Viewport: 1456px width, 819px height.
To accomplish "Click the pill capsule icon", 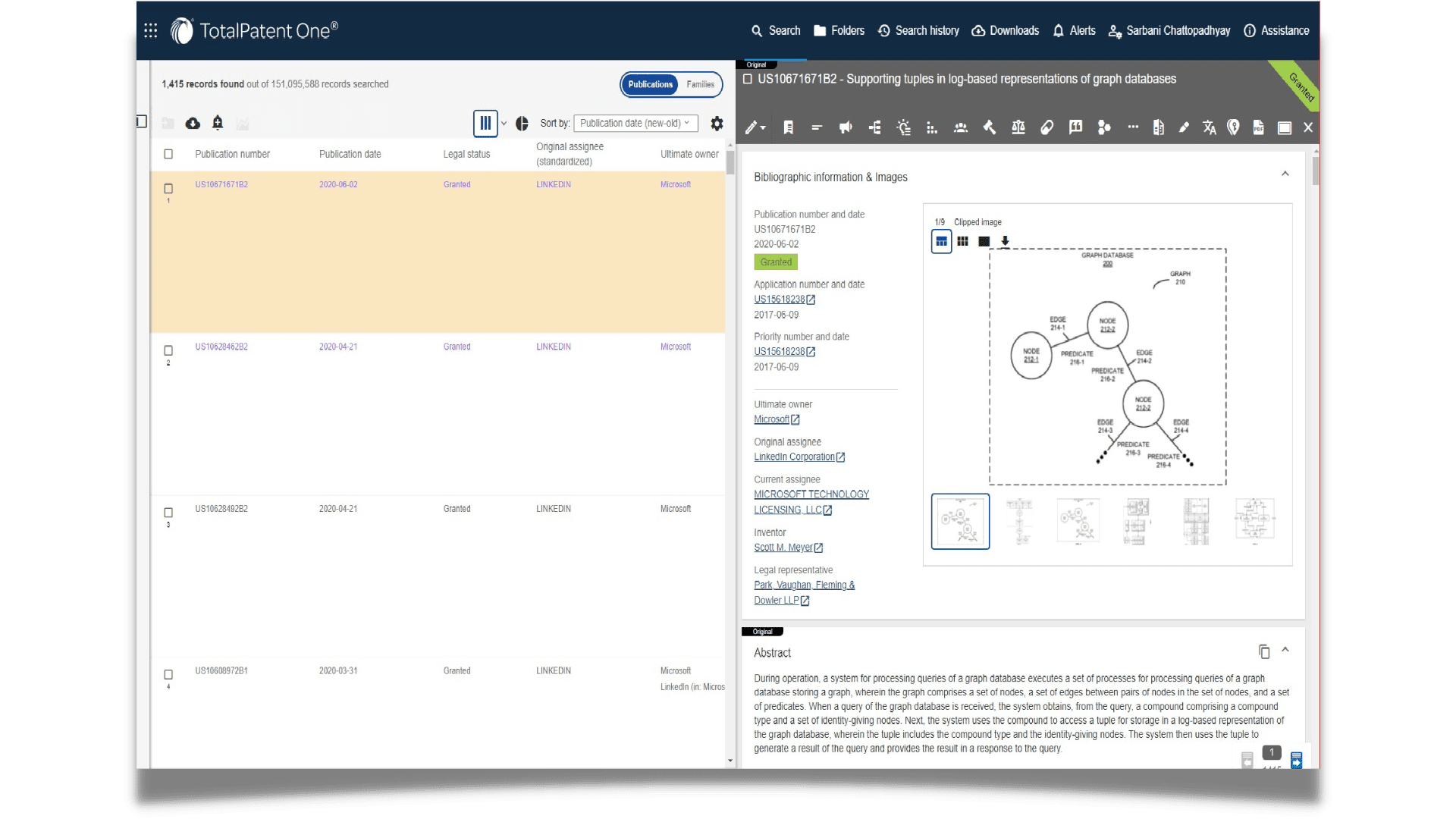I will coord(1046,127).
